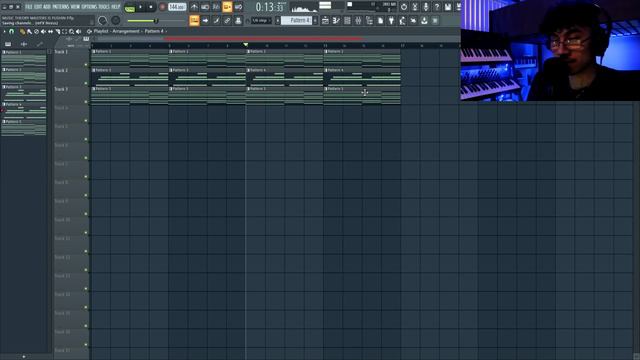Open the ADD menu
Image resolution: width=640 pixels, height=360 pixels.
(47, 7)
